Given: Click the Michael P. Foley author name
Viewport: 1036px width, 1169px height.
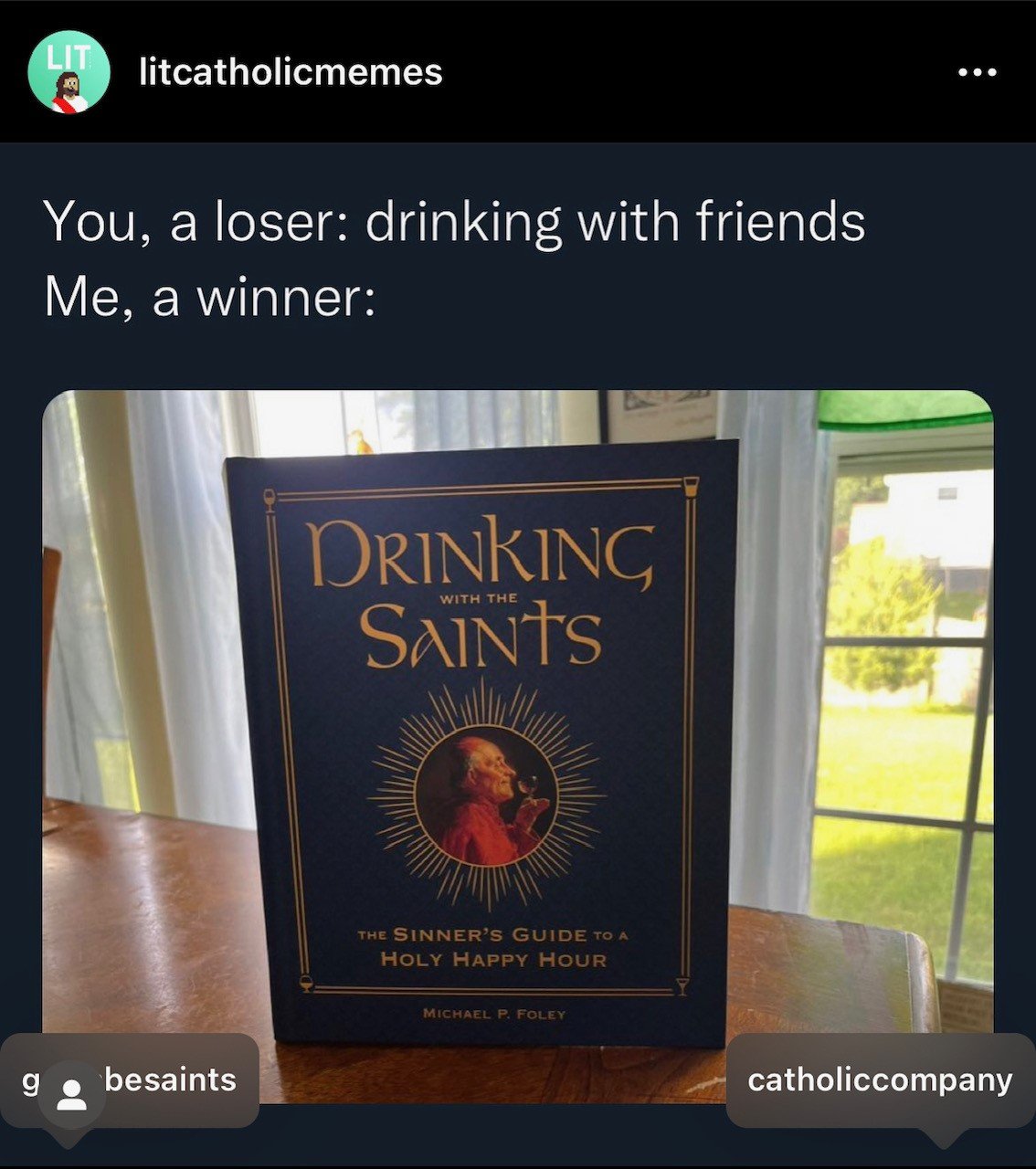Looking at the screenshot, I should pos(493,1014).
